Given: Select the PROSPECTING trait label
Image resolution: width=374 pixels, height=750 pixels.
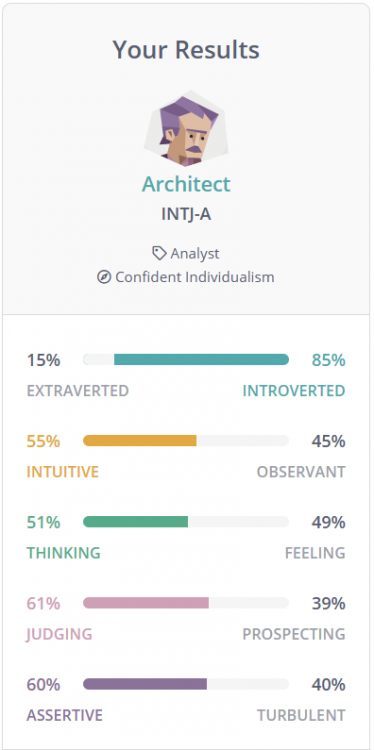Looking at the screenshot, I should (294, 634).
